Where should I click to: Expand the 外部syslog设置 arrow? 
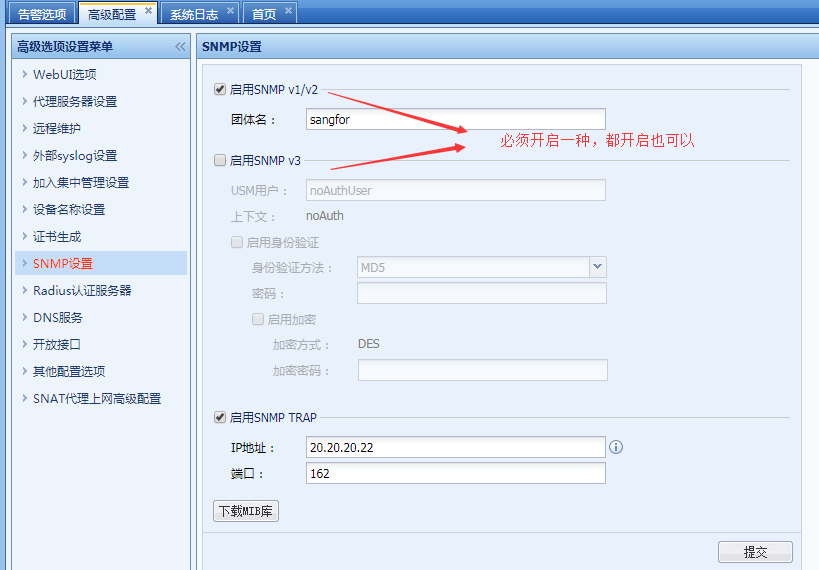25,155
